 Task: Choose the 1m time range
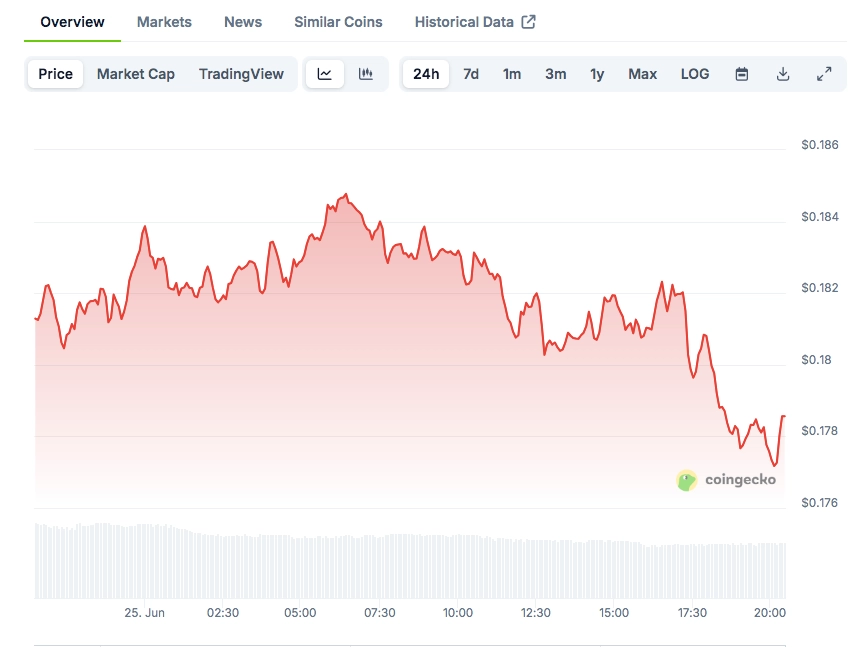[x=511, y=74]
